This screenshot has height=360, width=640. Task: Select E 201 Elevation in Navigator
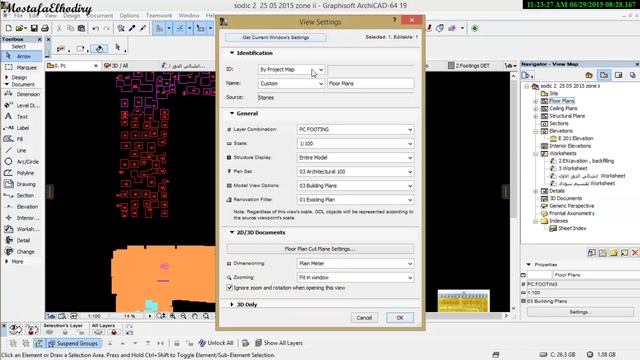tap(576, 138)
